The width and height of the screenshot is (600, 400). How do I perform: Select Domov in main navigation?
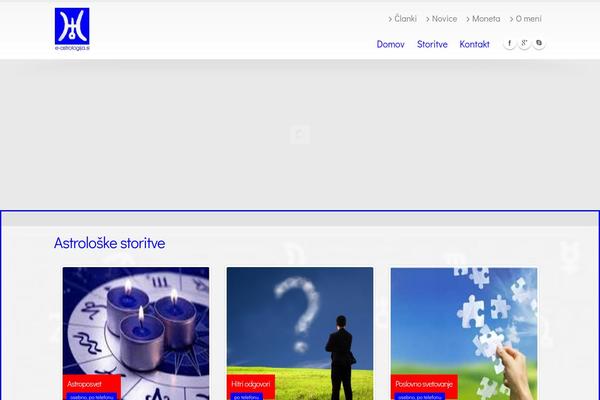point(390,44)
